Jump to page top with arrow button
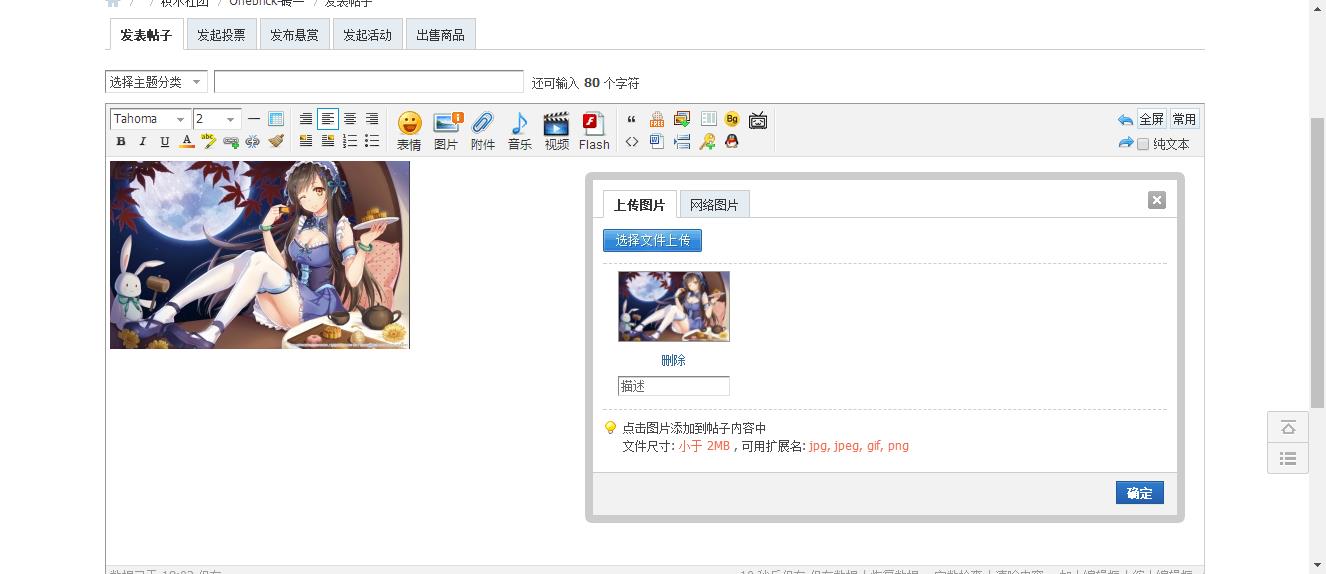This screenshot has width=1326, height=574. pos(1288,427)
